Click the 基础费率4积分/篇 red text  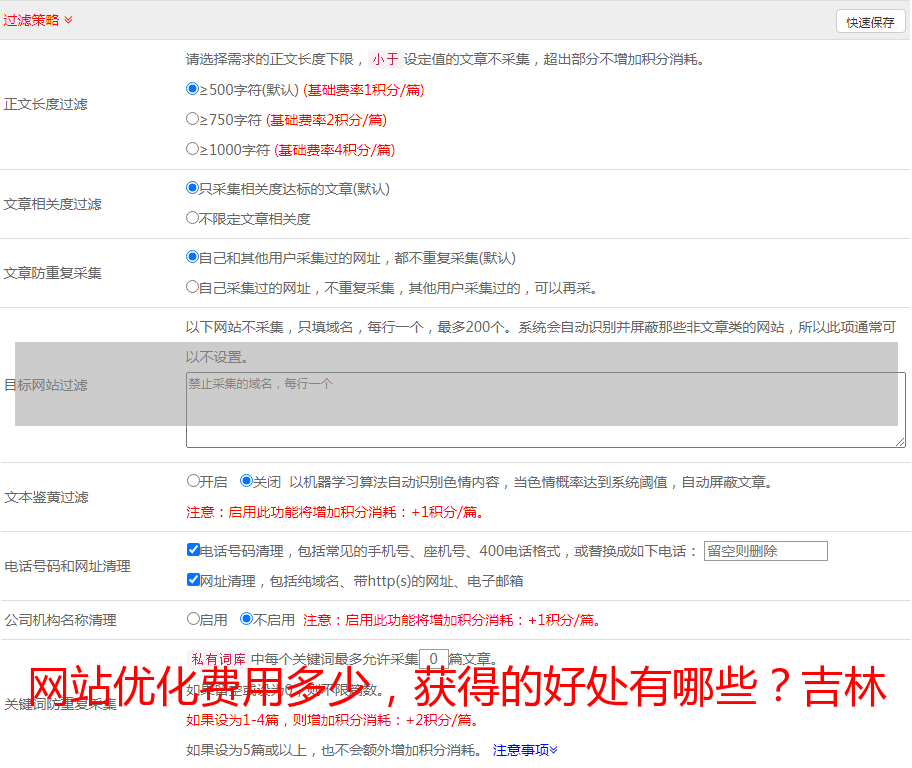click(335, 150)
